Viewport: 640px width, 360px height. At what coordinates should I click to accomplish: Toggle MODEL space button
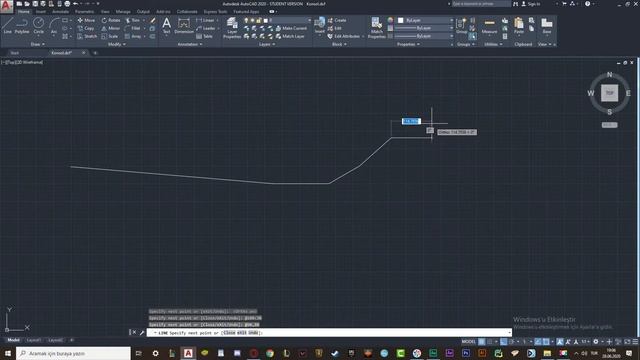[469, 342]
